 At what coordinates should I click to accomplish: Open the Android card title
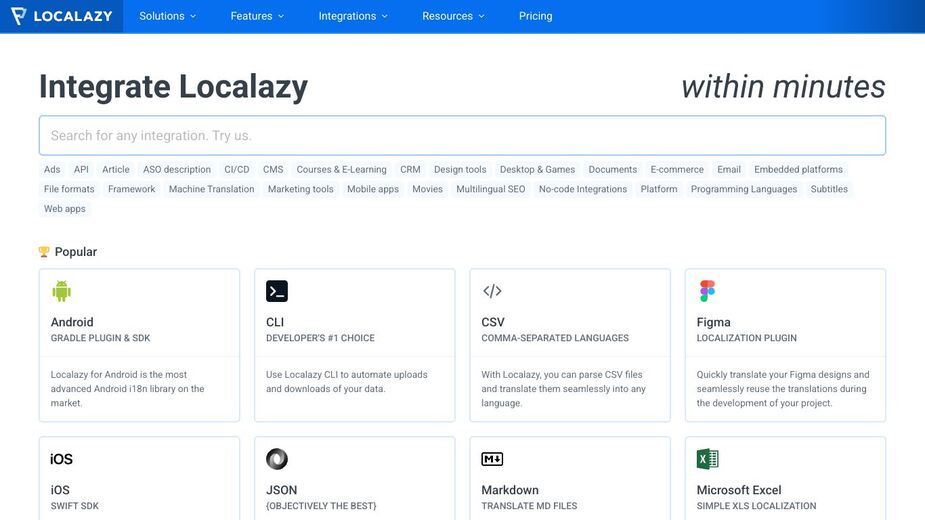point(72,322)
